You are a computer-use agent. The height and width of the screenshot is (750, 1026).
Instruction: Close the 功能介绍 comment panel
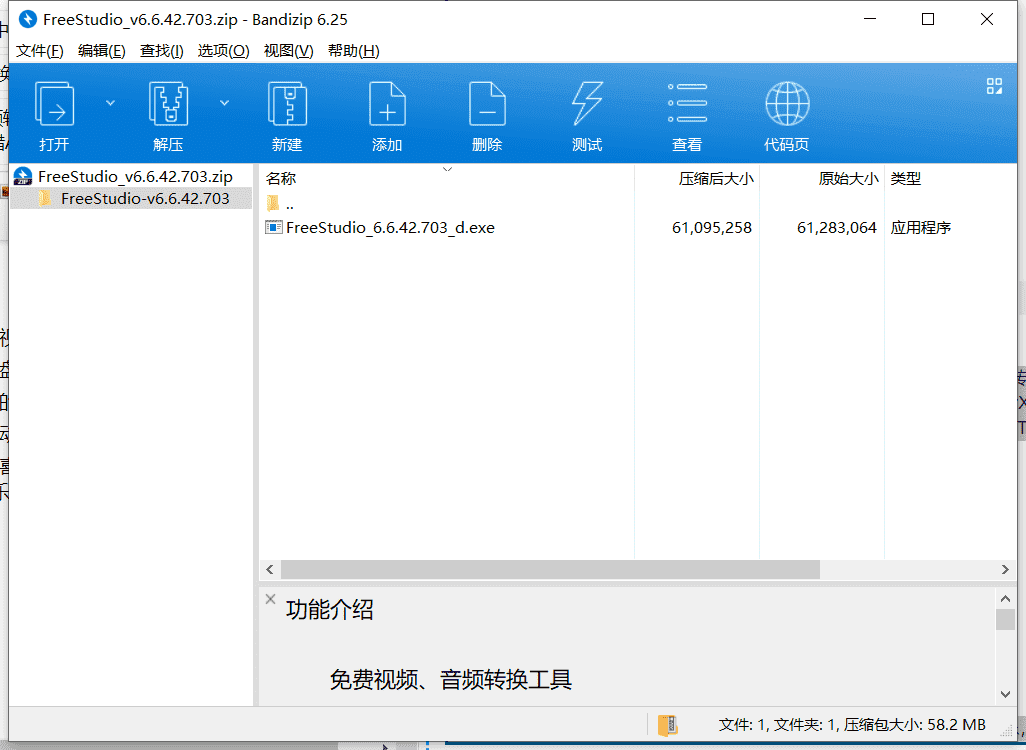click(270, 599)
